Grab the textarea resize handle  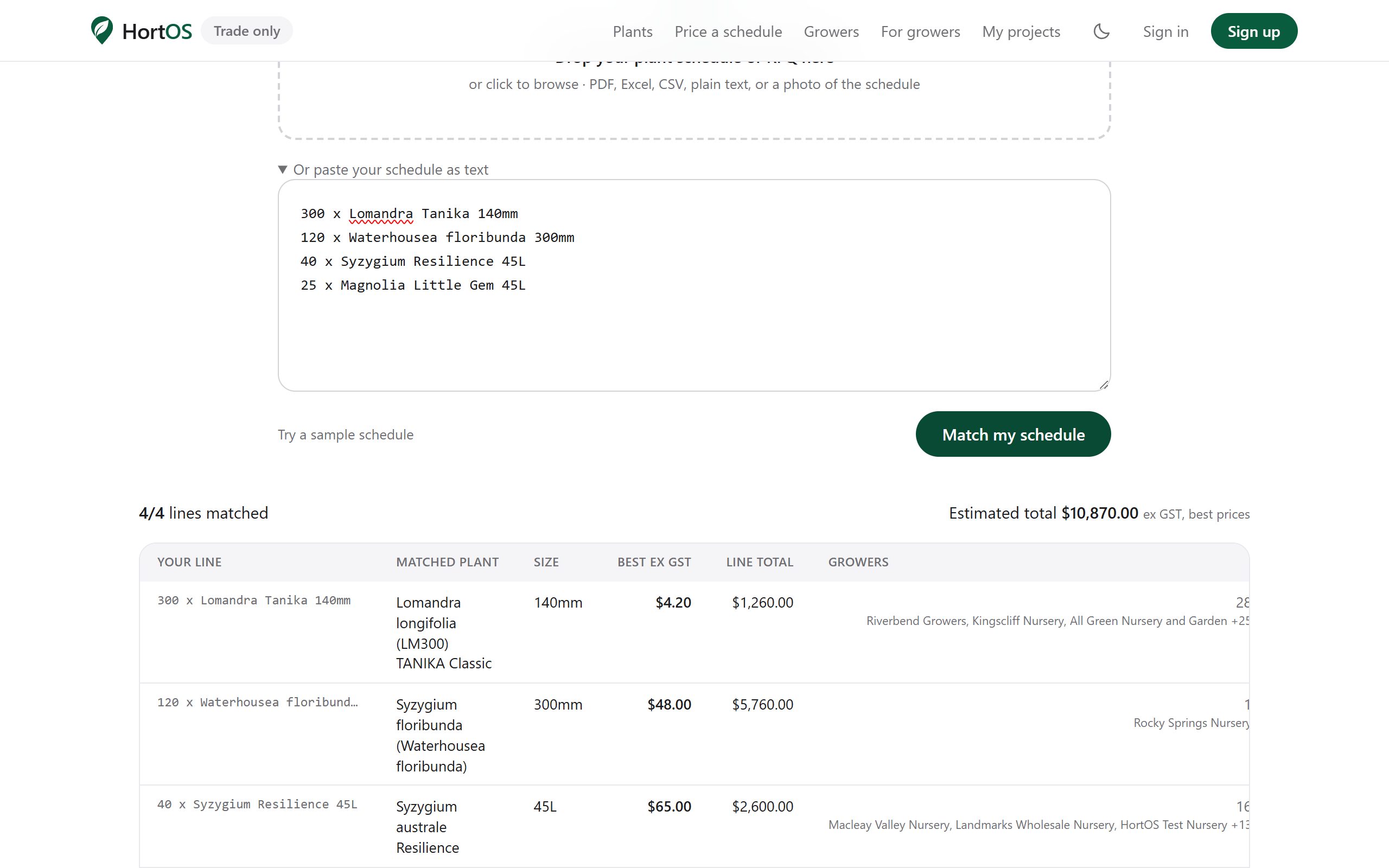1104,385
